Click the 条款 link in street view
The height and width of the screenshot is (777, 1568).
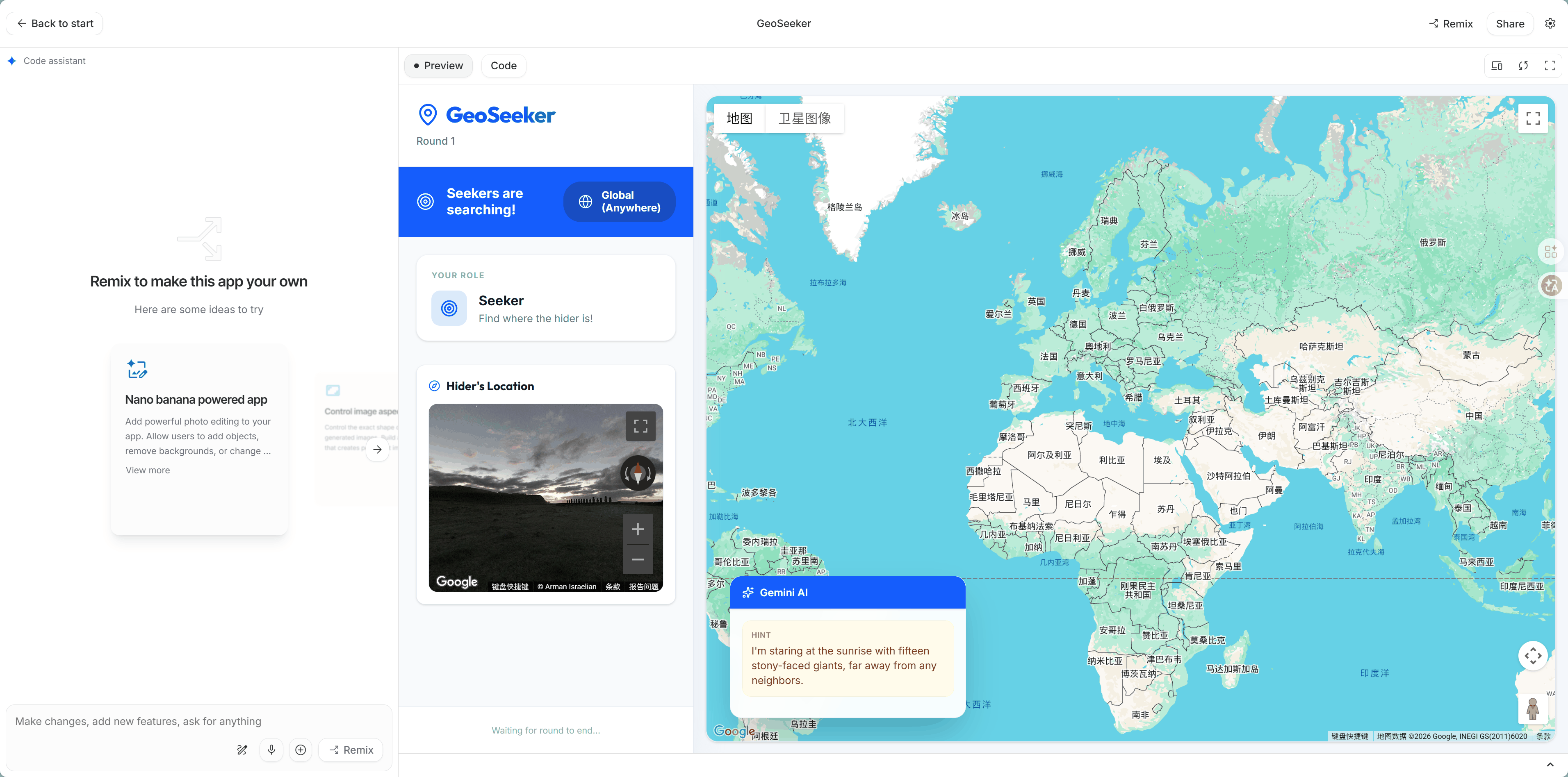tap(612, 586)
